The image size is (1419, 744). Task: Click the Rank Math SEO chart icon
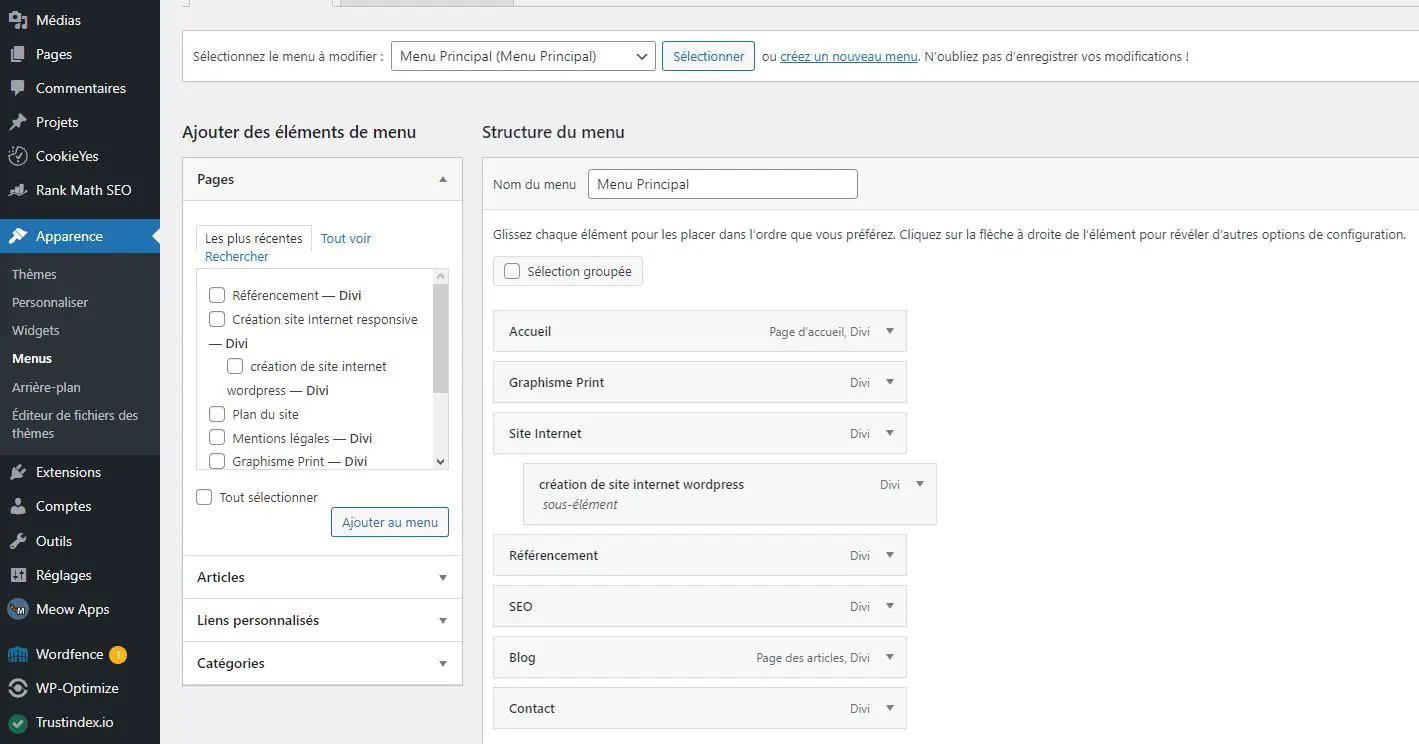(x=18, y=190)
